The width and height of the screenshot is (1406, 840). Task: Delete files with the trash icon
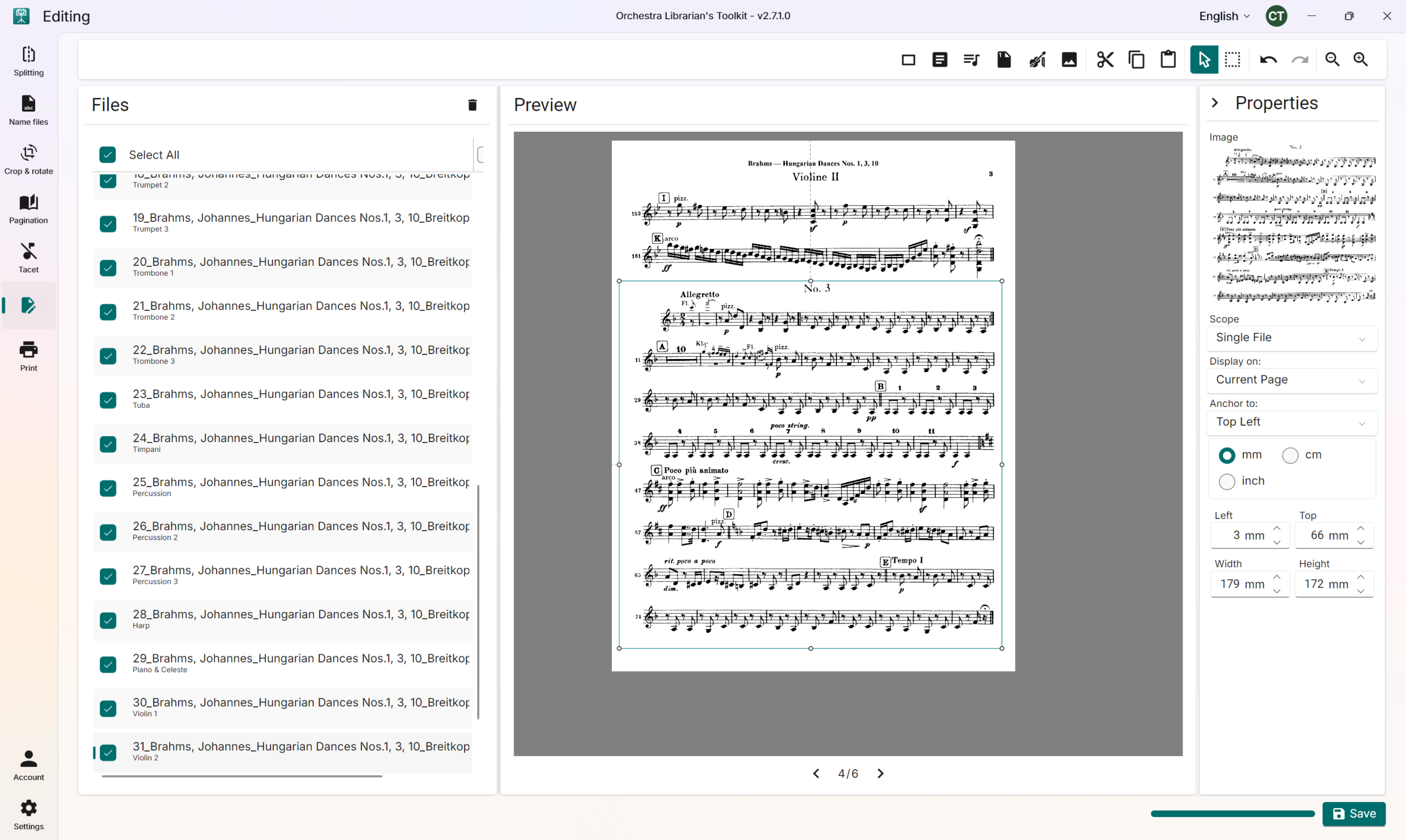pyautogui.click(x=472, y=105)
